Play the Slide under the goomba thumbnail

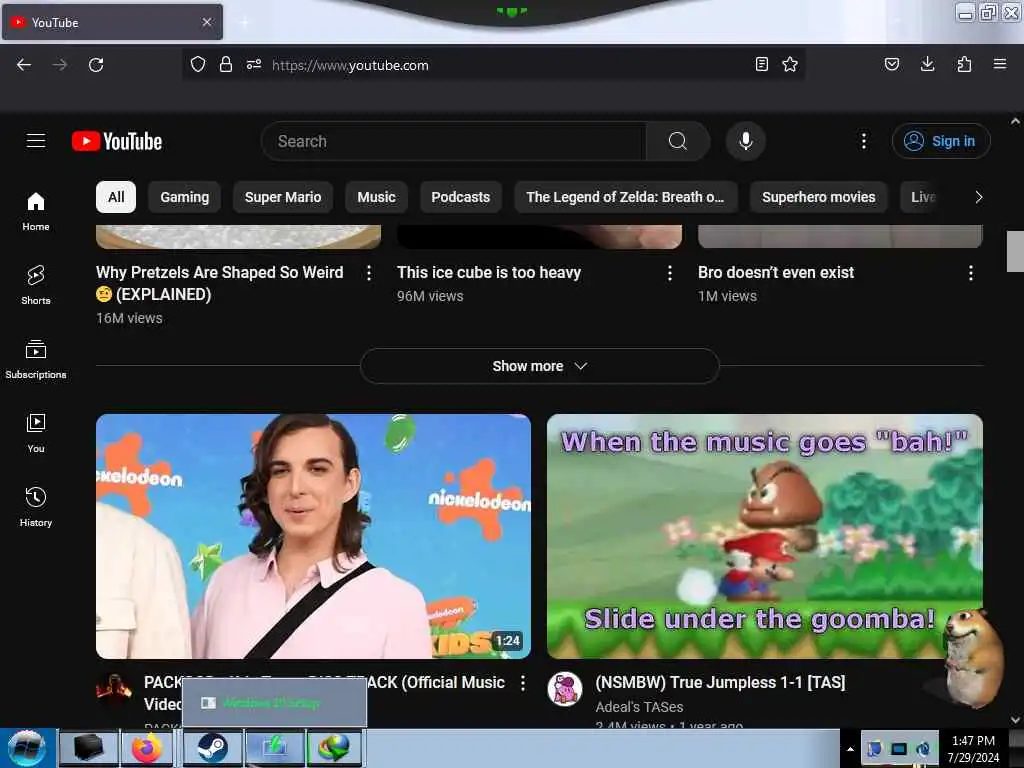[765, 536]
